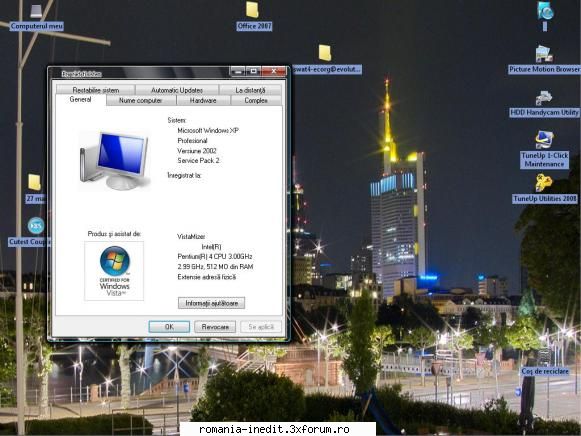The height and width of the screenshot is (436, 581).
Task: Click the dialog title bar text
Action: click(82, 74)
